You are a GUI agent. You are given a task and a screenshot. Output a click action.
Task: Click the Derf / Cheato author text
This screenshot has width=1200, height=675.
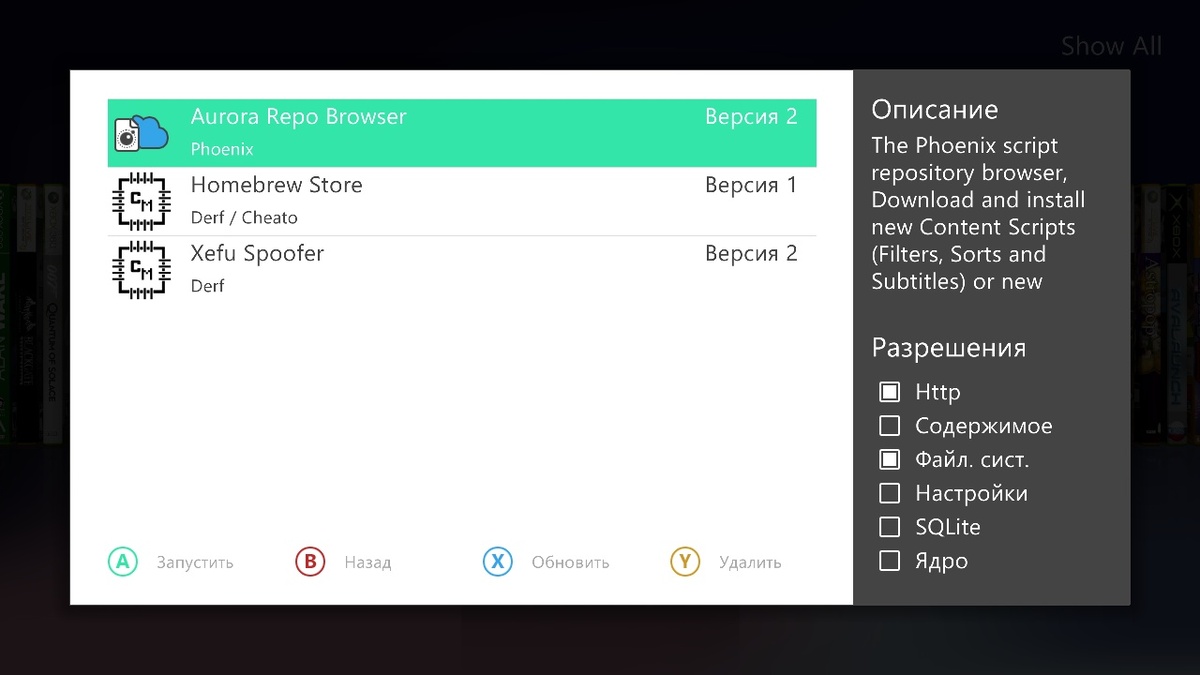tap(244, 217)
